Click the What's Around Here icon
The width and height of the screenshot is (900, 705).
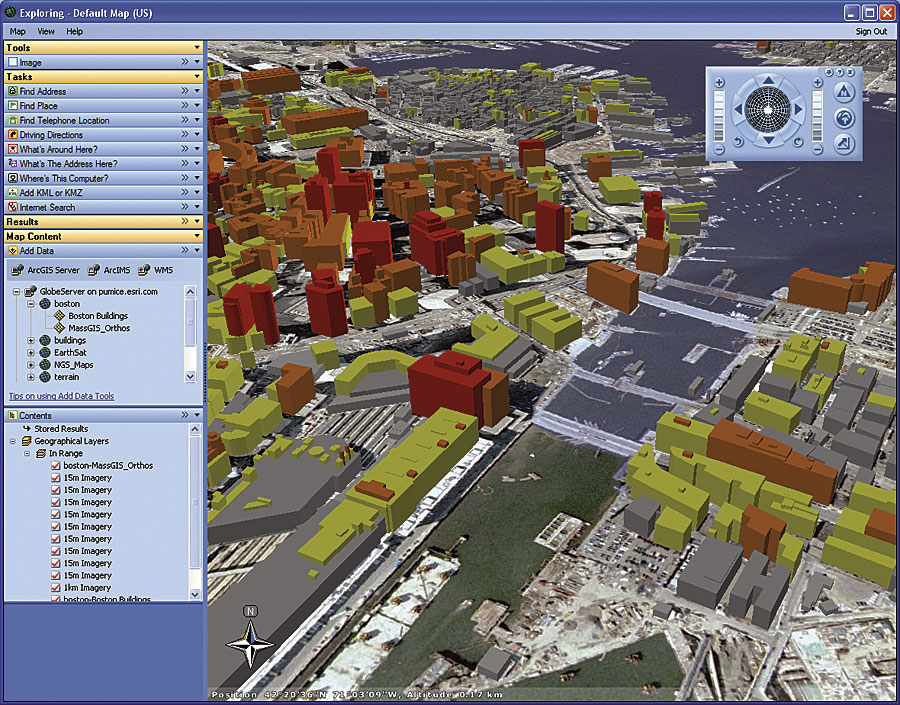[x=13, y=149]
